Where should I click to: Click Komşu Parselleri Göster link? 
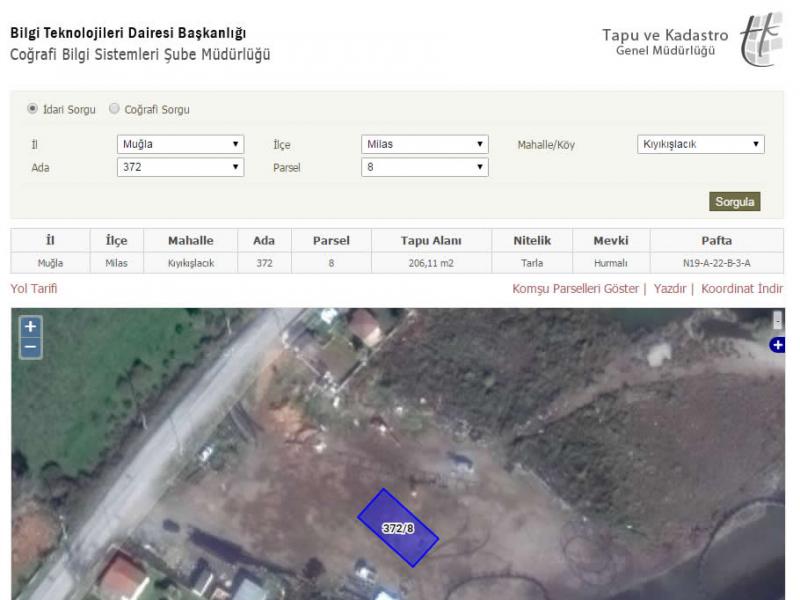575,289
